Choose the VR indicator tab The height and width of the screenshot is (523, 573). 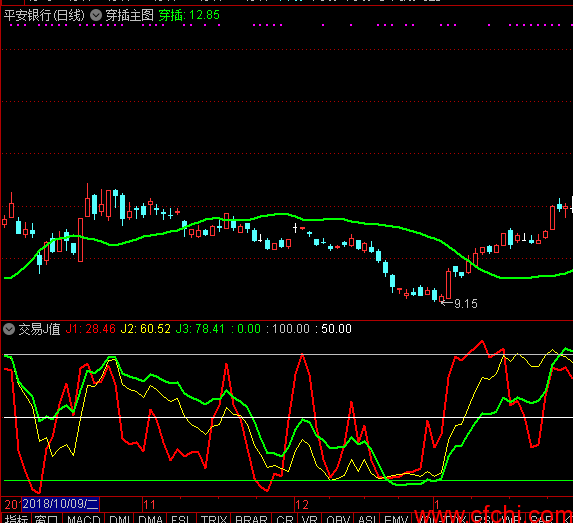pos(310,519)
